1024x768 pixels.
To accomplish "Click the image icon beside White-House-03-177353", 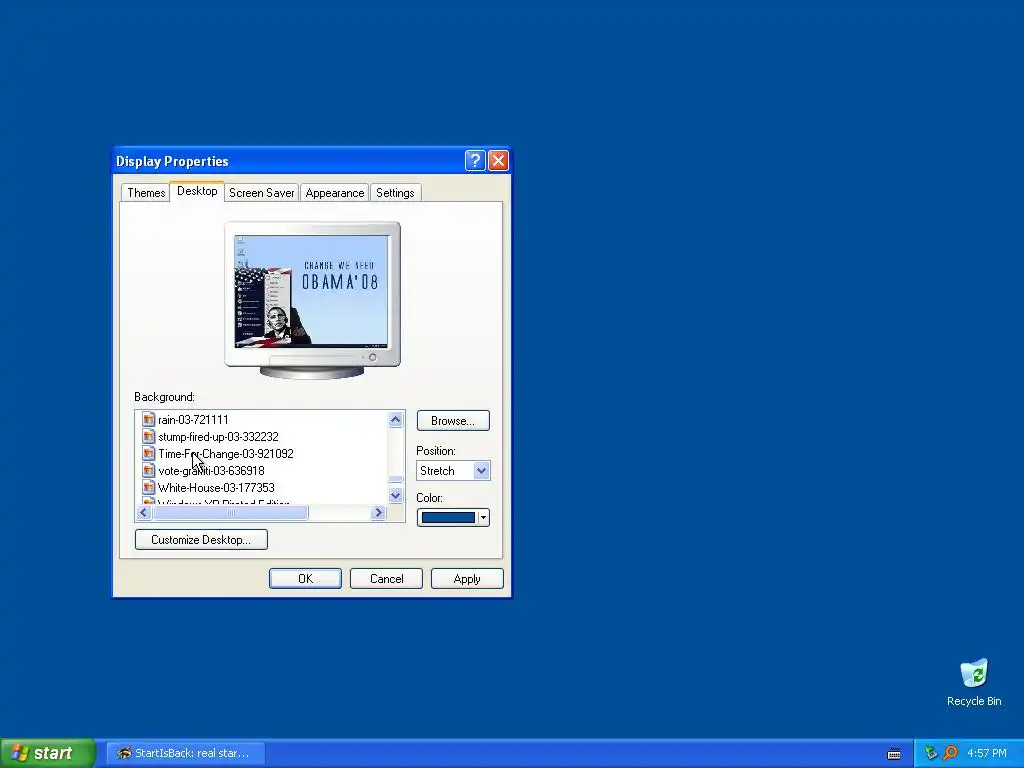I will click(148, 488).
